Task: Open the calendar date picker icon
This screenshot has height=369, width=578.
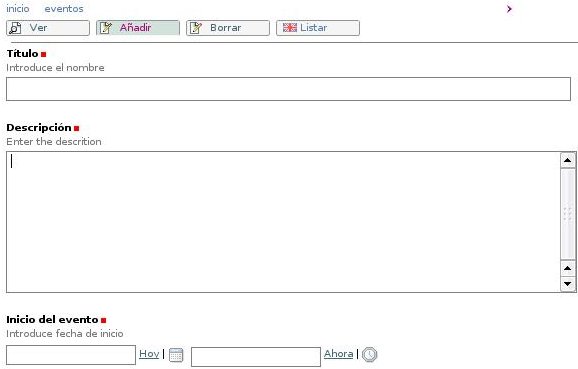Action: (176, 355)
